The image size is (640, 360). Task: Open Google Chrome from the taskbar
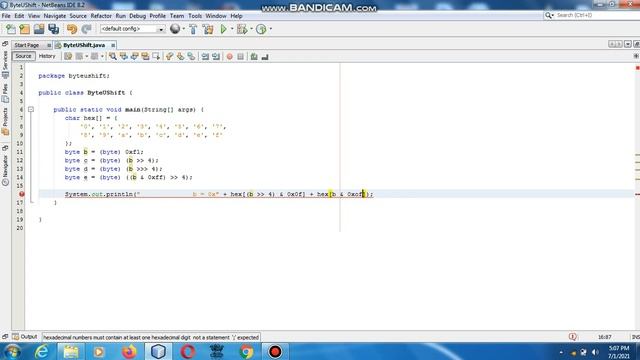coord(246,351)
